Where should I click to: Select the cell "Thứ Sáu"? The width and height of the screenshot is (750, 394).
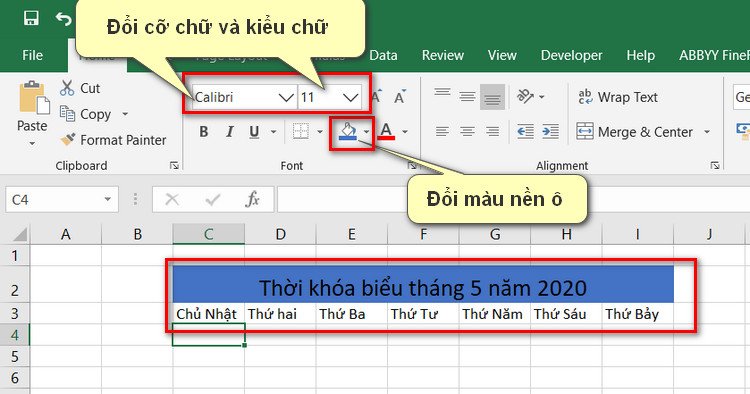pos(566,314)
